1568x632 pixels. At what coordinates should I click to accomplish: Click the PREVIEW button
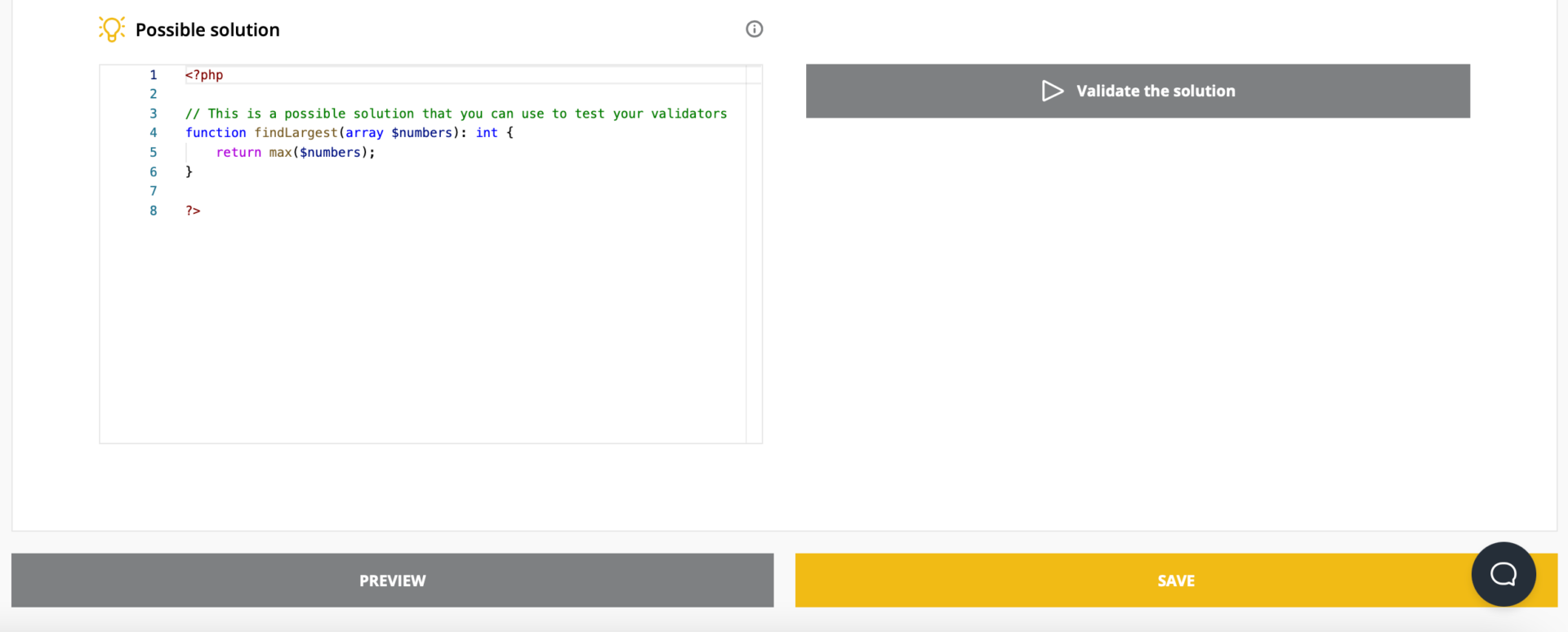point(392,581)
